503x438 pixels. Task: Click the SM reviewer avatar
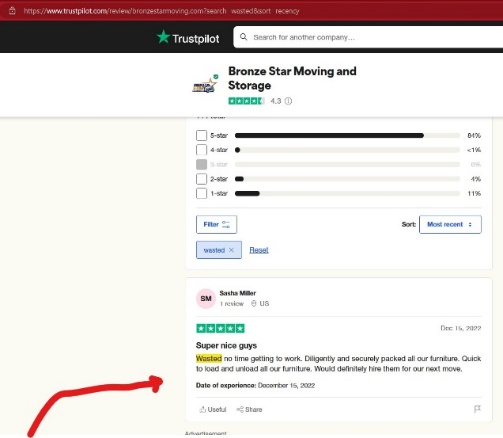206,299
